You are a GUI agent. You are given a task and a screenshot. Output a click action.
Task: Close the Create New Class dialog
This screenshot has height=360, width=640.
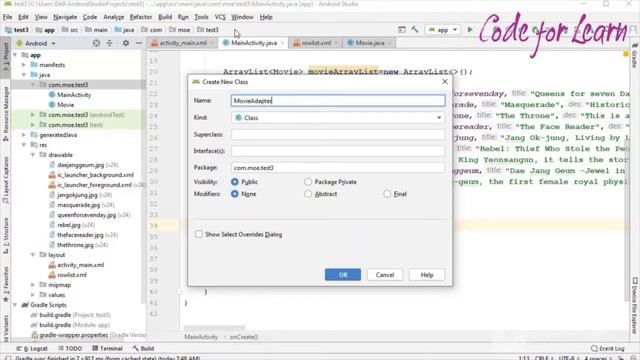445,82
